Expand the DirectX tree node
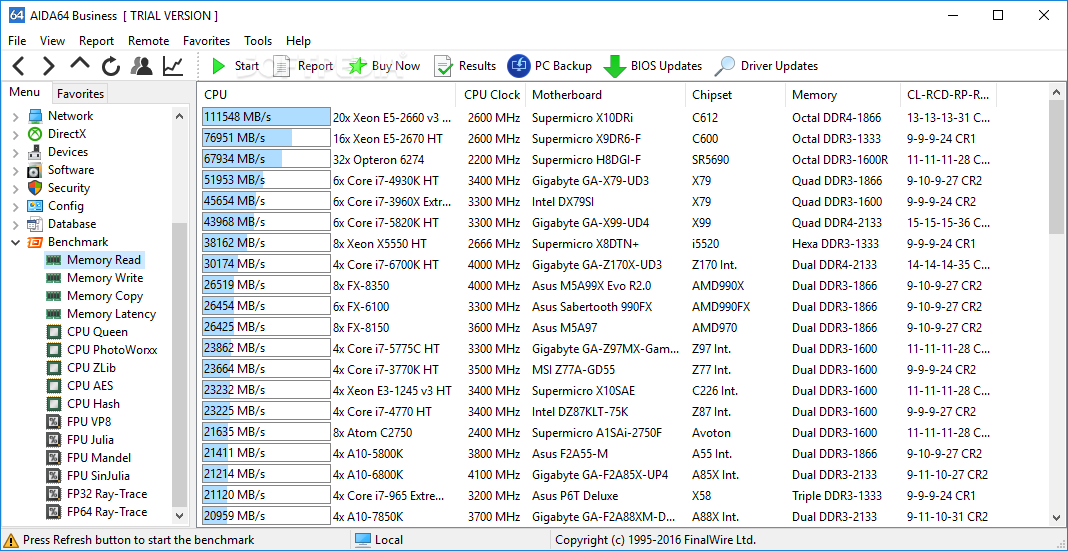 click(x=16, y=134)
